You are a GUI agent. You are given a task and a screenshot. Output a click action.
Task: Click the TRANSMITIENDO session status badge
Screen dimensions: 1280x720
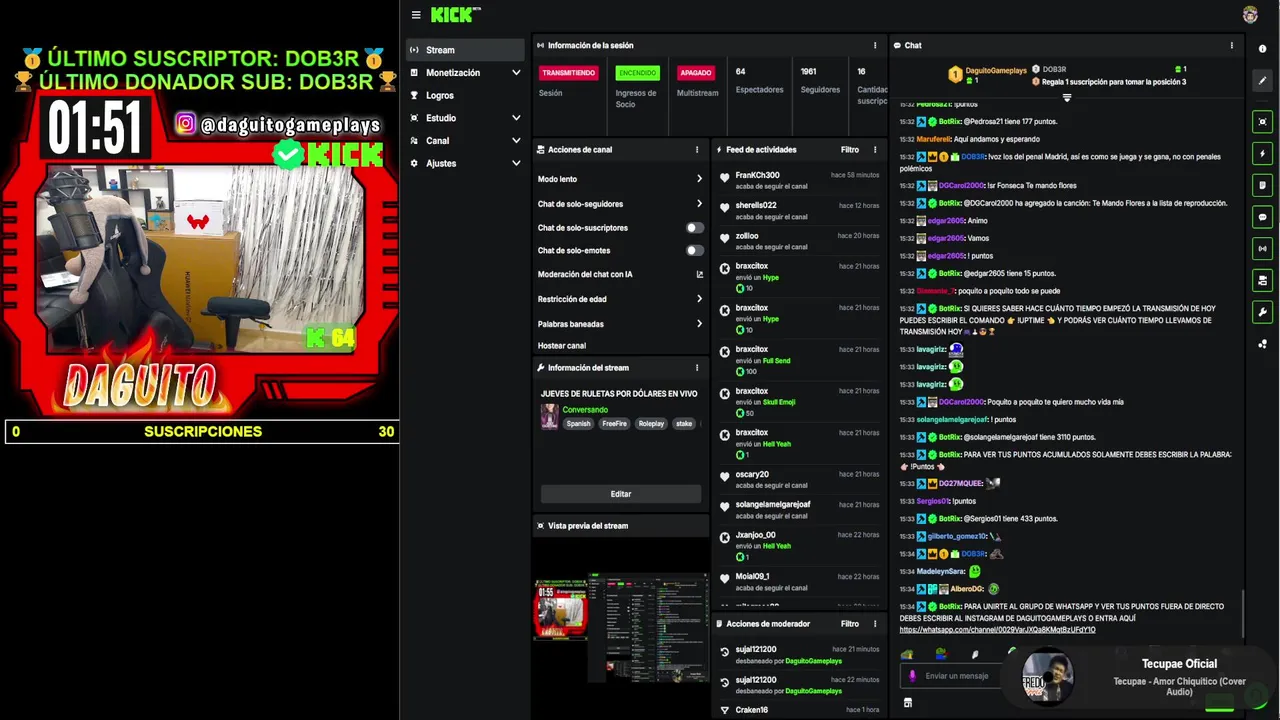pyautogui.click(x=568, y=73)
